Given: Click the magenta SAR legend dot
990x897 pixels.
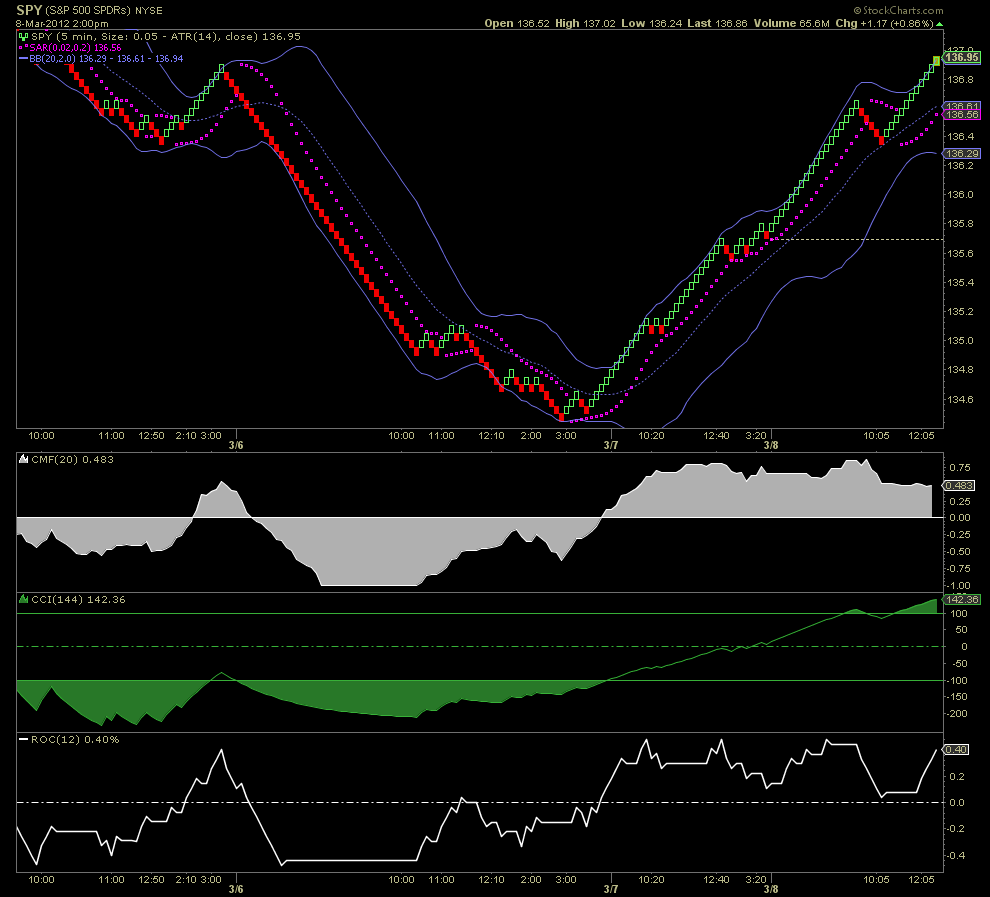Looking at the screenshot, I should tap(25, 48).
